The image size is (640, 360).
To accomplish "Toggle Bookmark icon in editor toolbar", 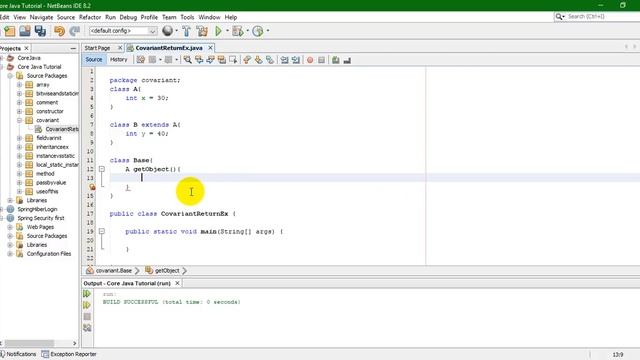I will 270,60.
